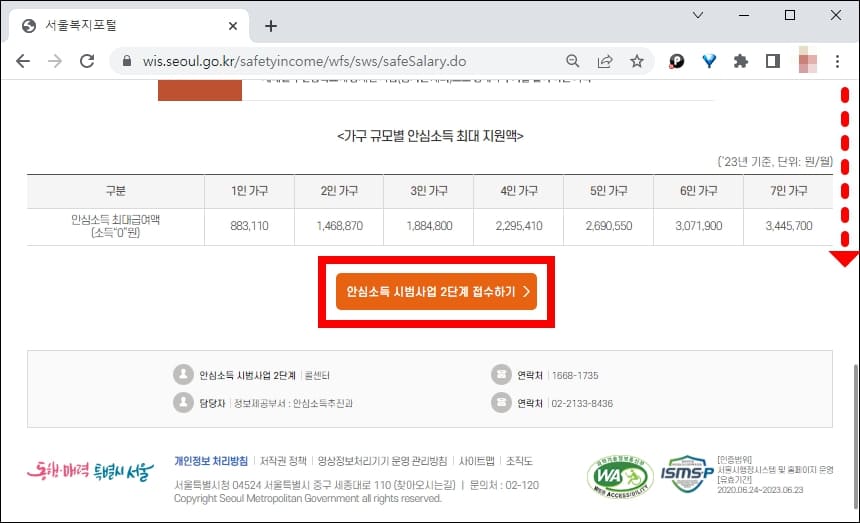The height and width of the screenshot is (523, 860).
Task: Expand the tab search chevron
Action: (x=698, y=15)
